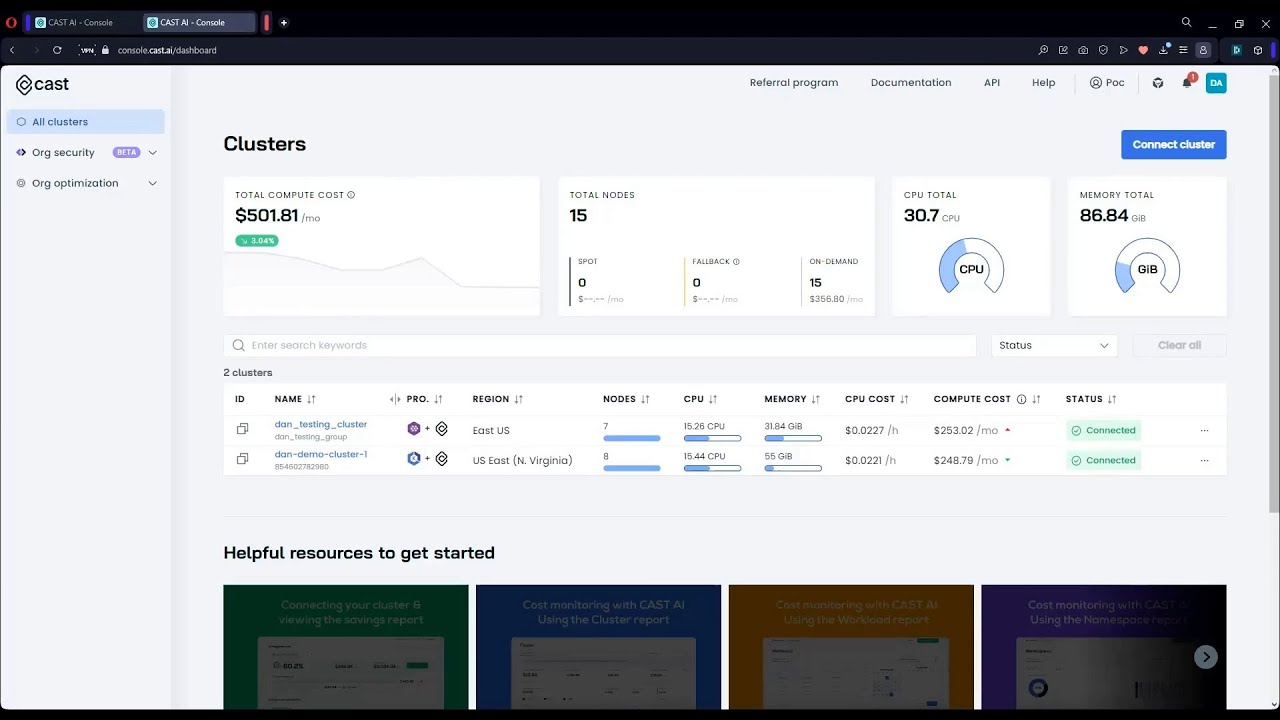The height and width of the screenshot is (720, 1280).
Task: Open the Help menu in header
Action: [1043, 83]
